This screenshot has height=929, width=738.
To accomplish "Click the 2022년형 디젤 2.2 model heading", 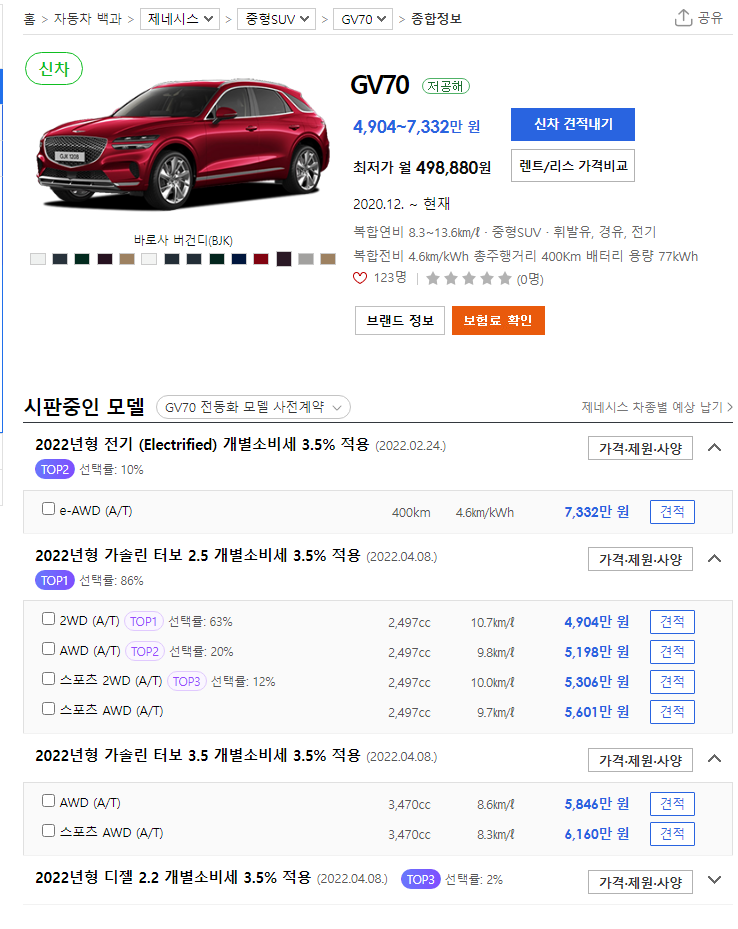I will click(x=173, y=877).
